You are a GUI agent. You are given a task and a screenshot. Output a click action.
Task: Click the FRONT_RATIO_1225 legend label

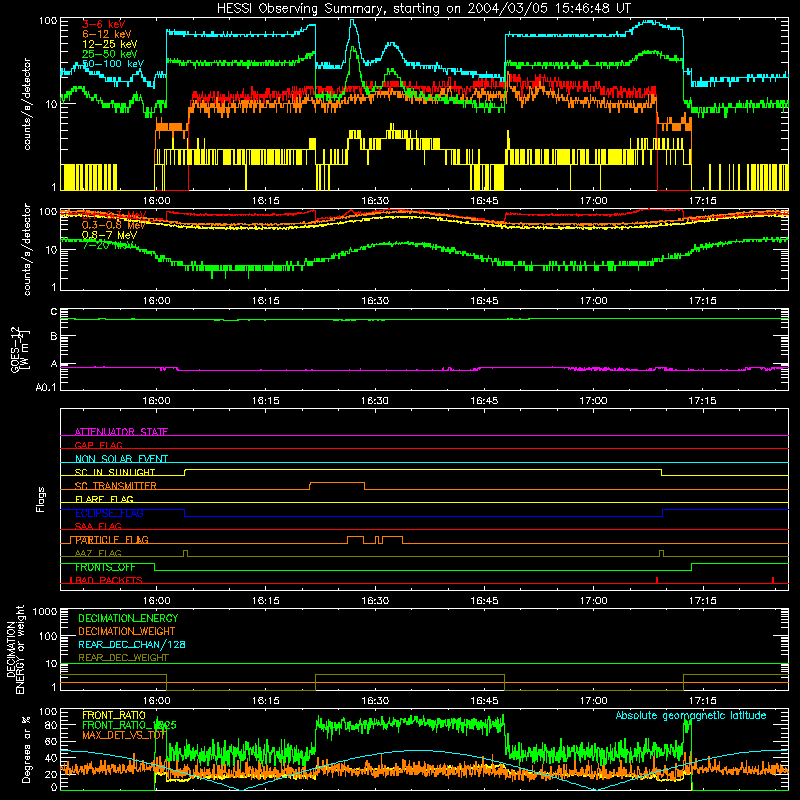tap(129, 725)
